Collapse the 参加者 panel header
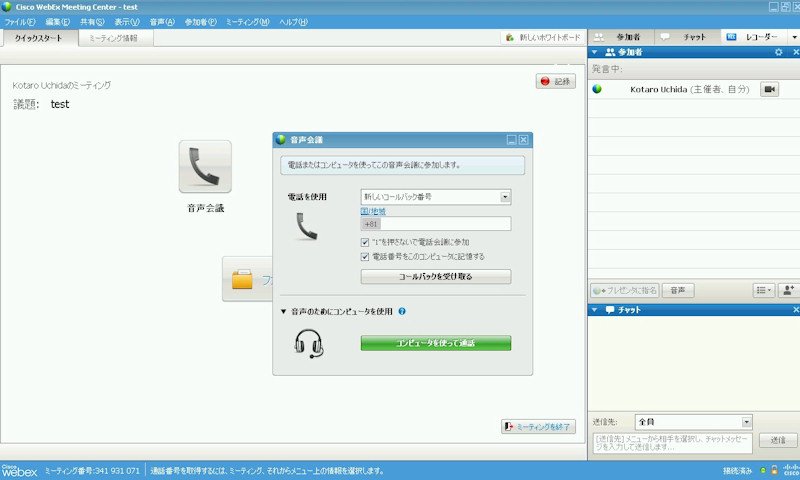Screen dimensions: 800x480 595,52
